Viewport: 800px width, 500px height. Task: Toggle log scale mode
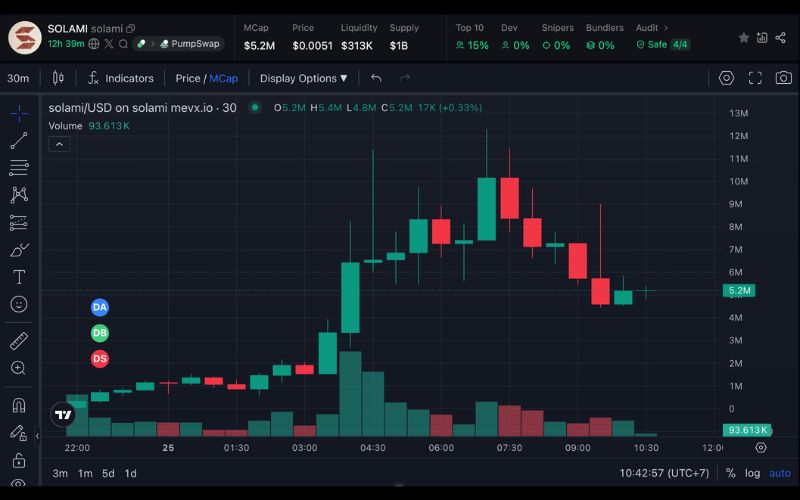tap(753, 473)
